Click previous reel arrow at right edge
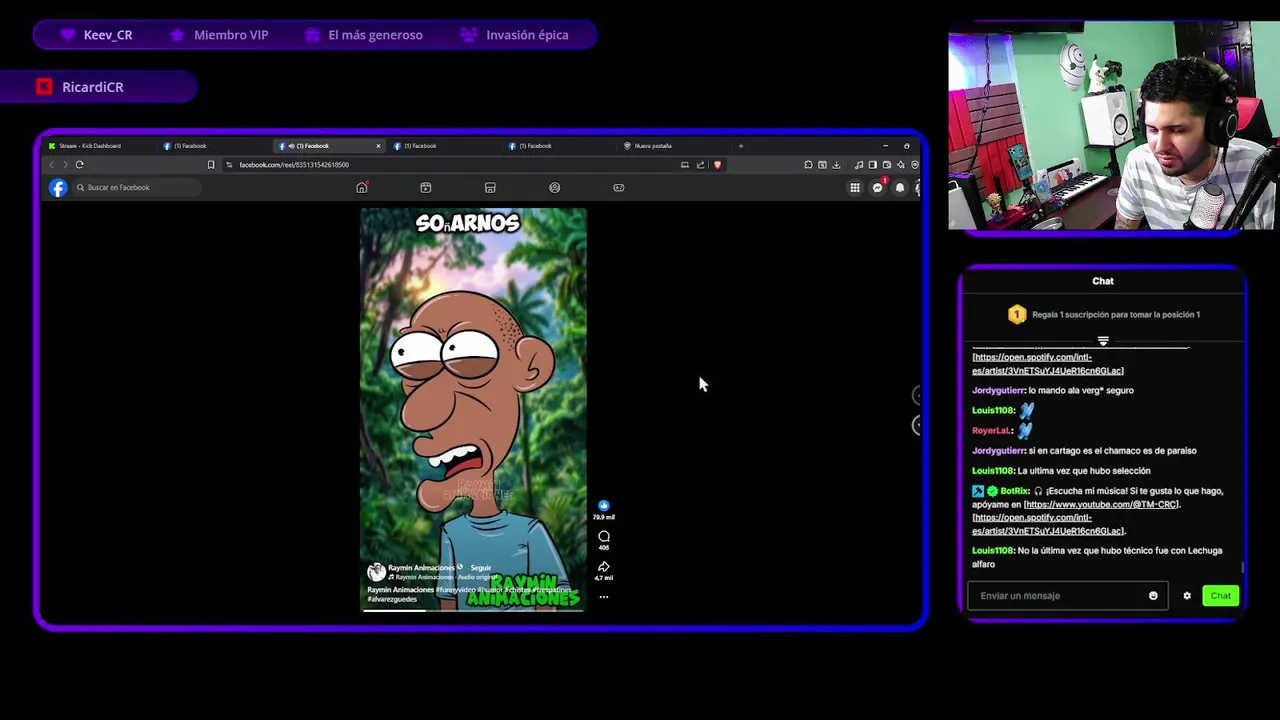 pyautogui.click(x=917, y=395)
